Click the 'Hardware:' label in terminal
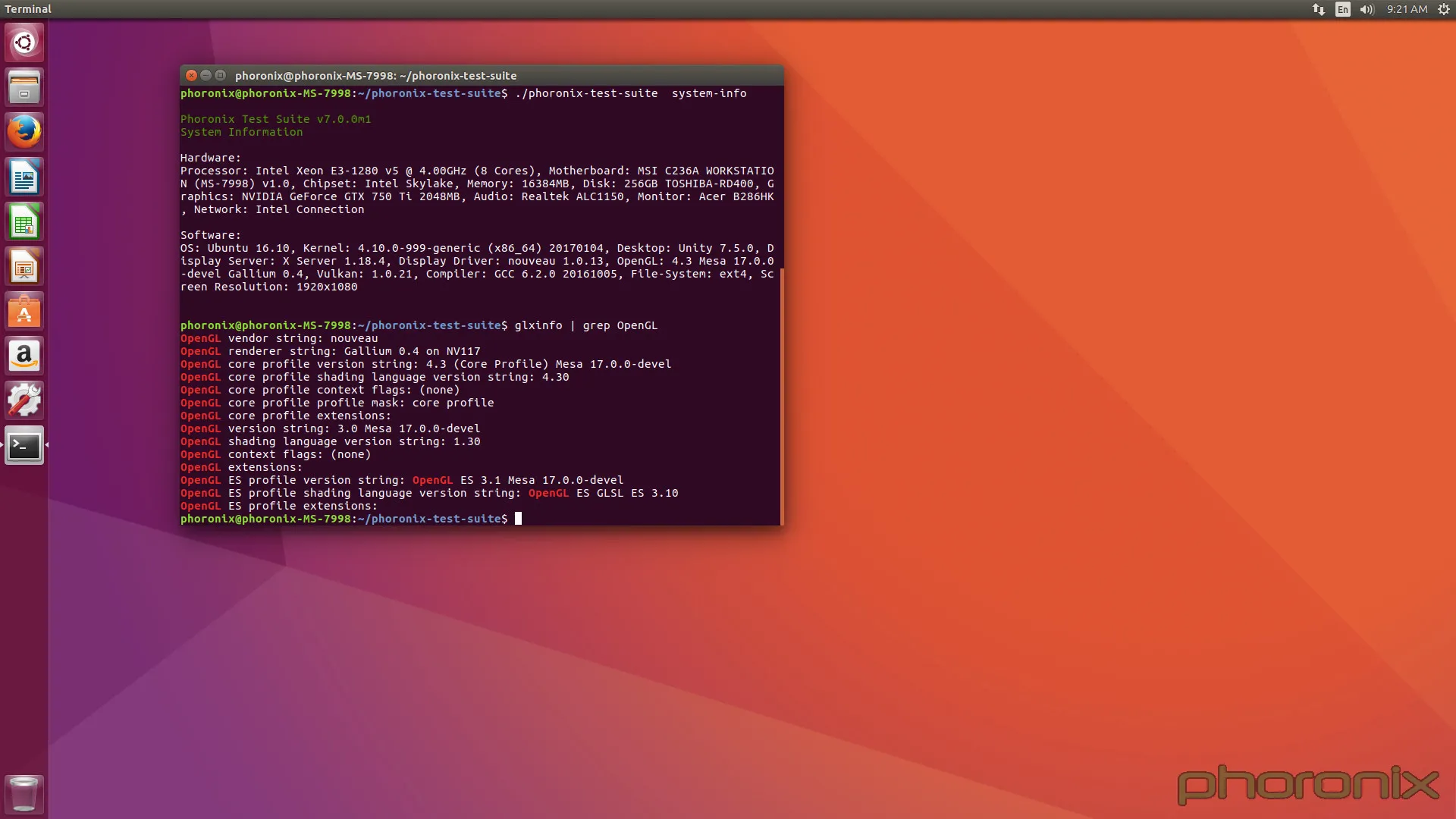This screenshot has height=819, width=1456. (210, 158)
